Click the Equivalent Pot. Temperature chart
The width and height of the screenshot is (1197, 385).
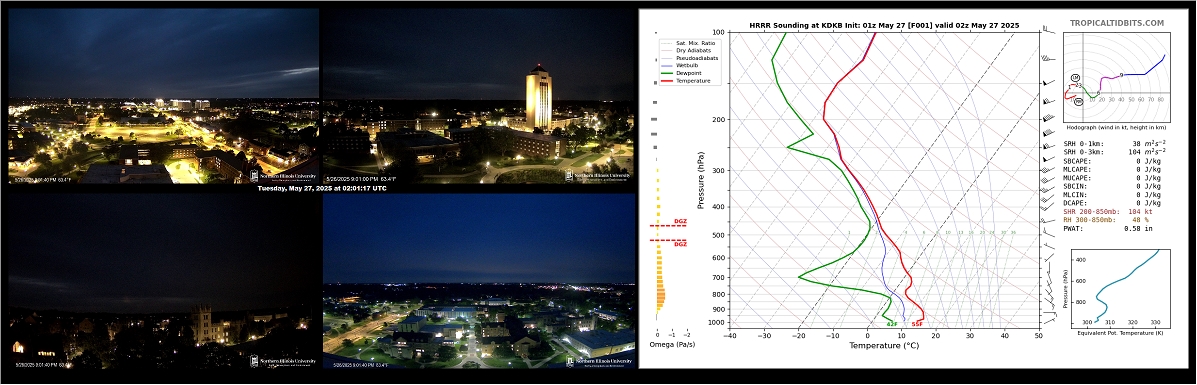[x=1117, y=286]
